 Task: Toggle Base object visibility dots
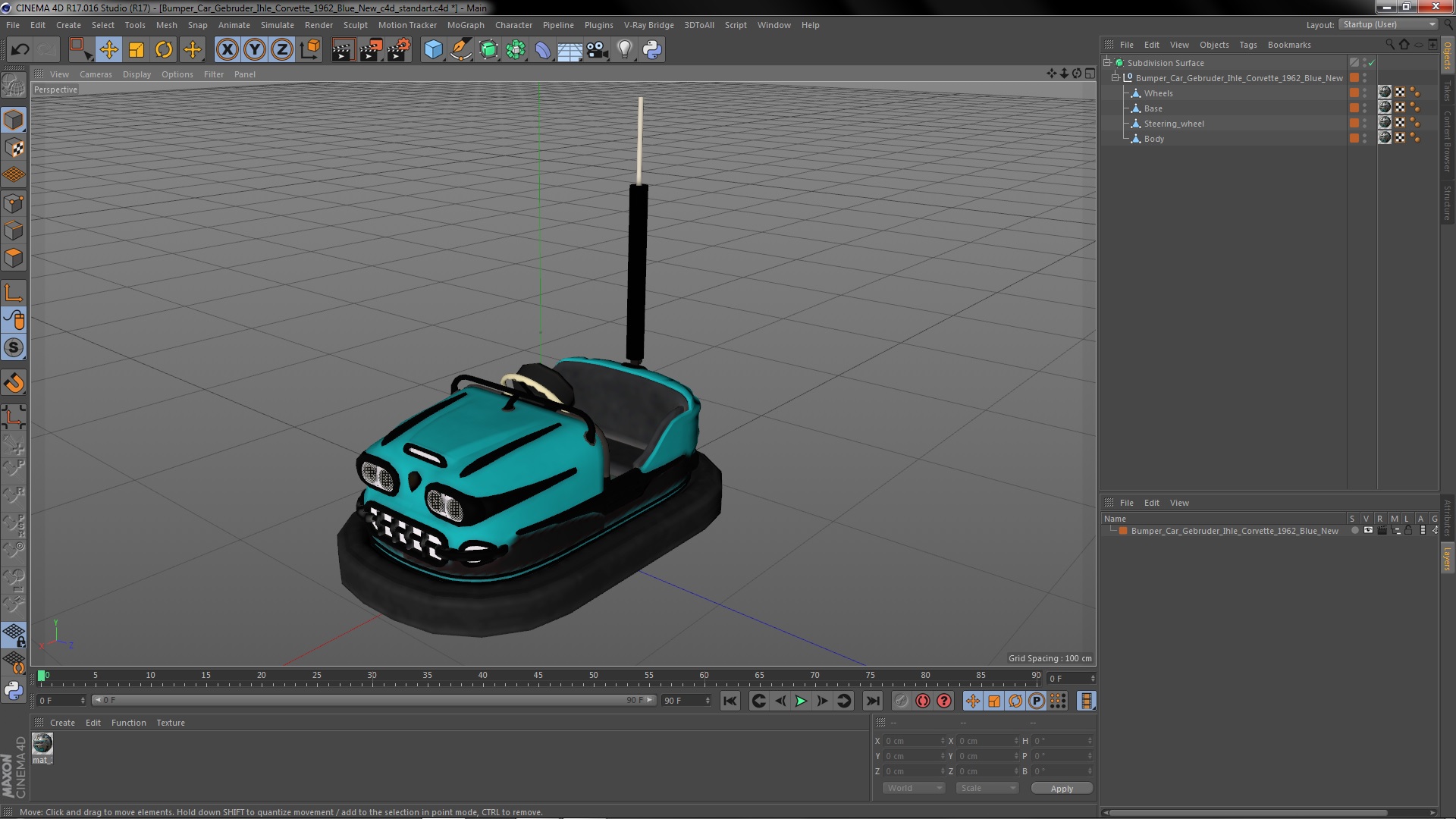1365,108
